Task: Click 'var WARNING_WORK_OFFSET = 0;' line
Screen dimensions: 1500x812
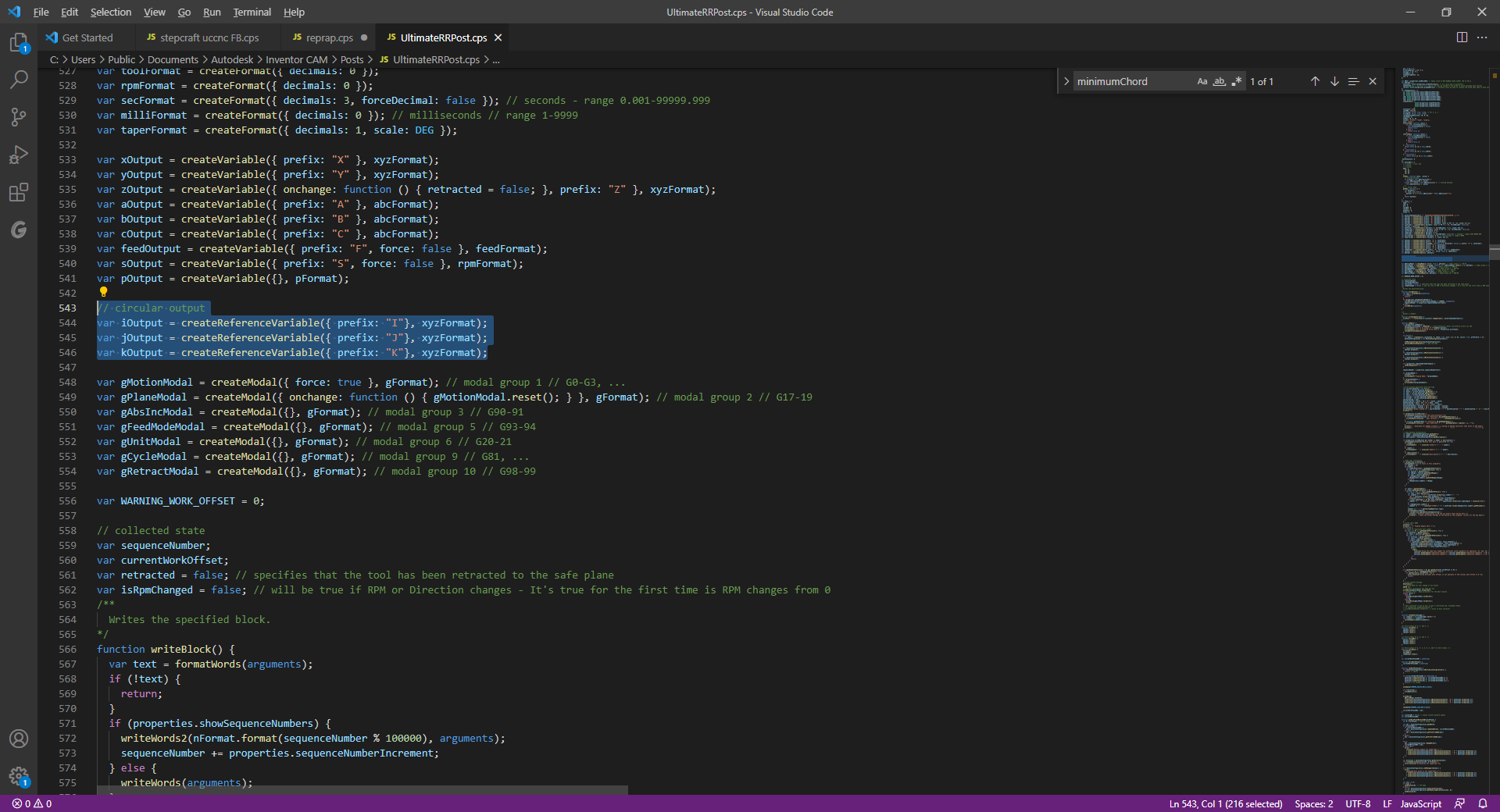Action: point(180,501)
